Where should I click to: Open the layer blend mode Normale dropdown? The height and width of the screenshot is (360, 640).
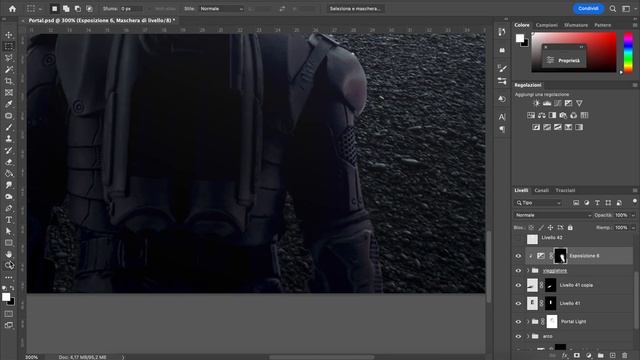coord(553,215)
